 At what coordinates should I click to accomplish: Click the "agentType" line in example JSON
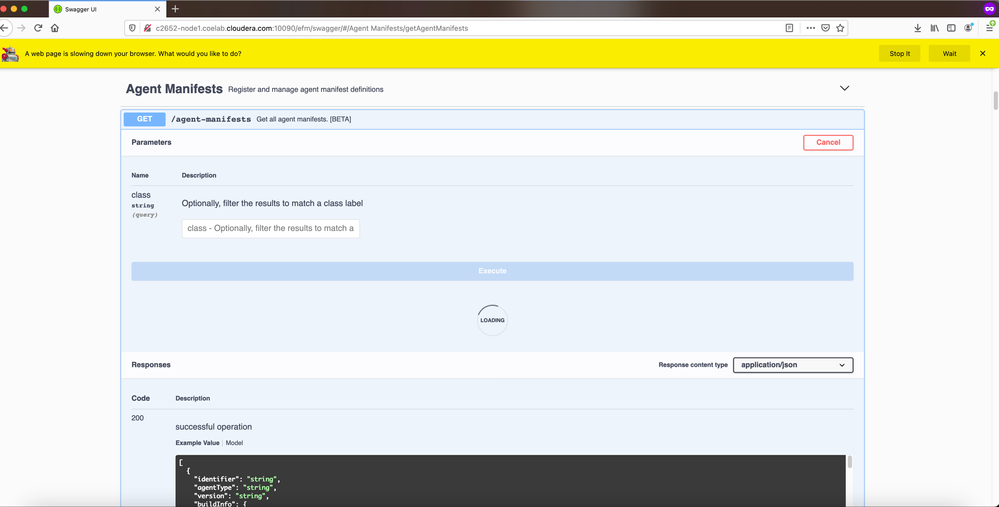235,487
